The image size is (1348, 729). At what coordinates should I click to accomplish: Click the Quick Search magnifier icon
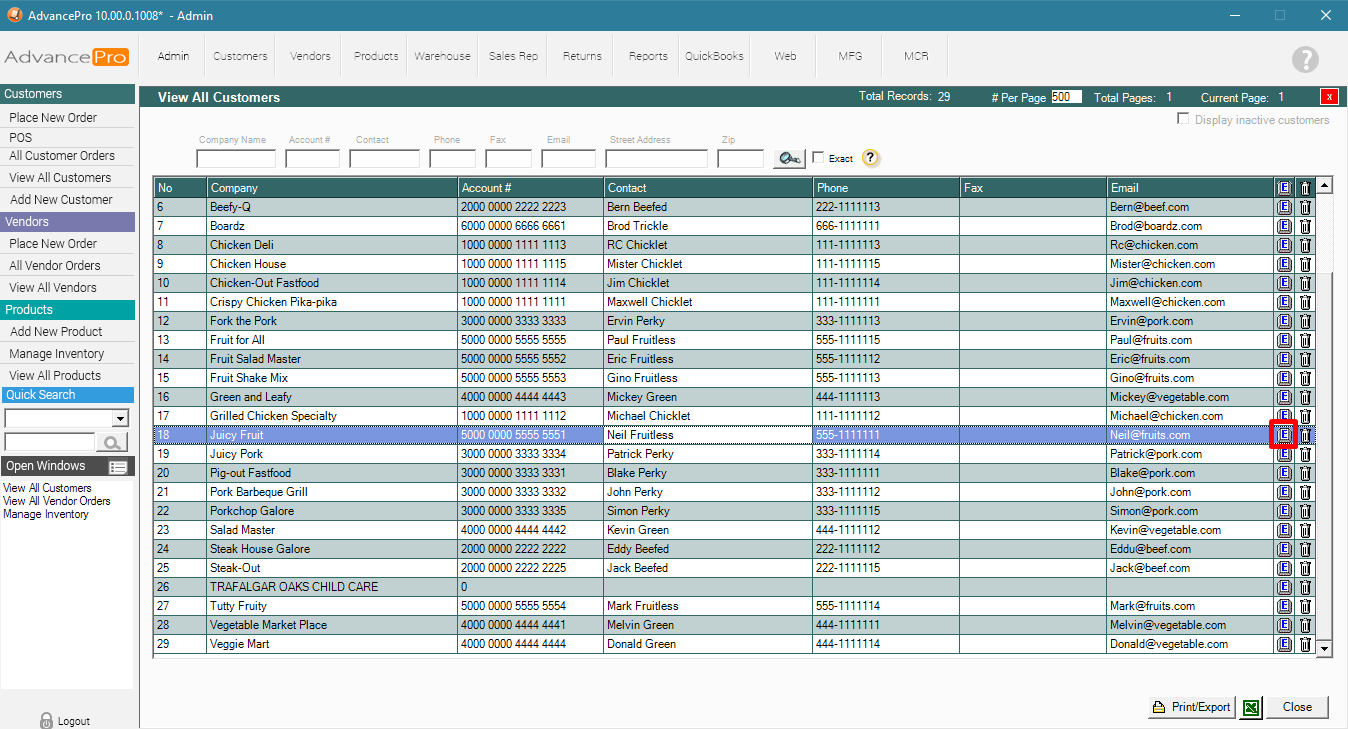coord(112,442)
